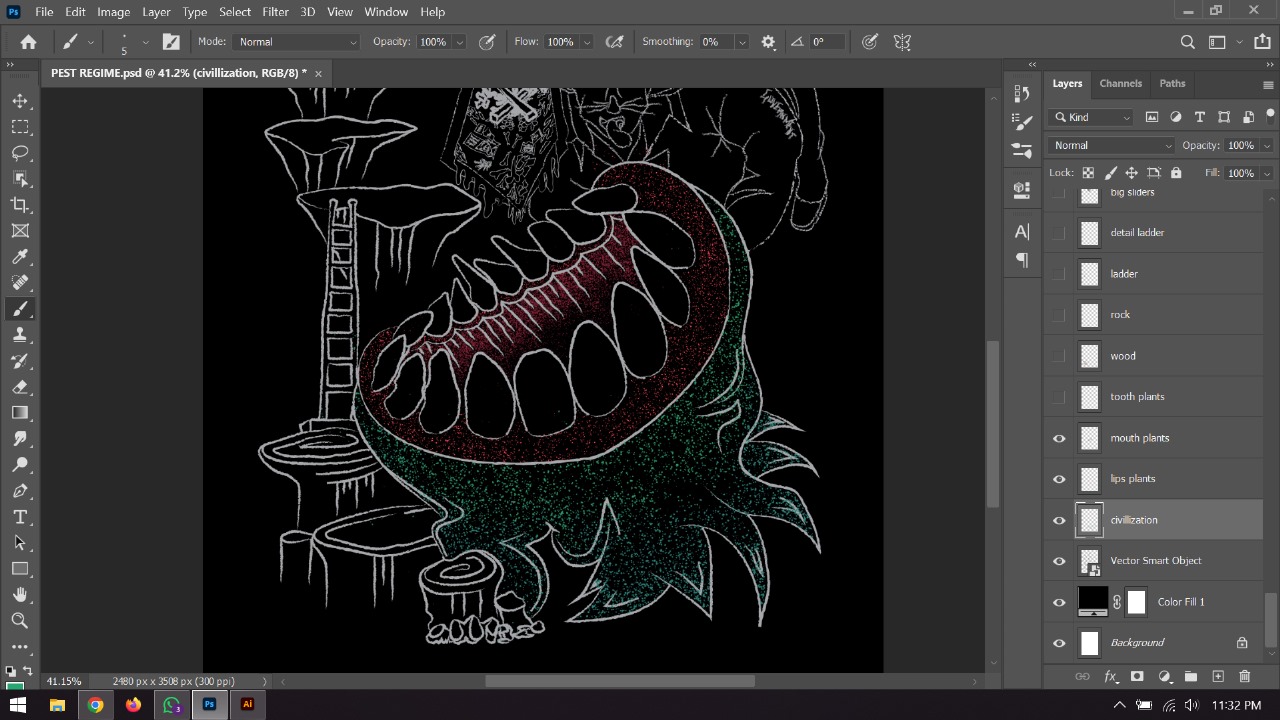Open the brush preset picker arrow
Screen dimensions: 1280x720
pyautogui.click(x=145, y=42)
